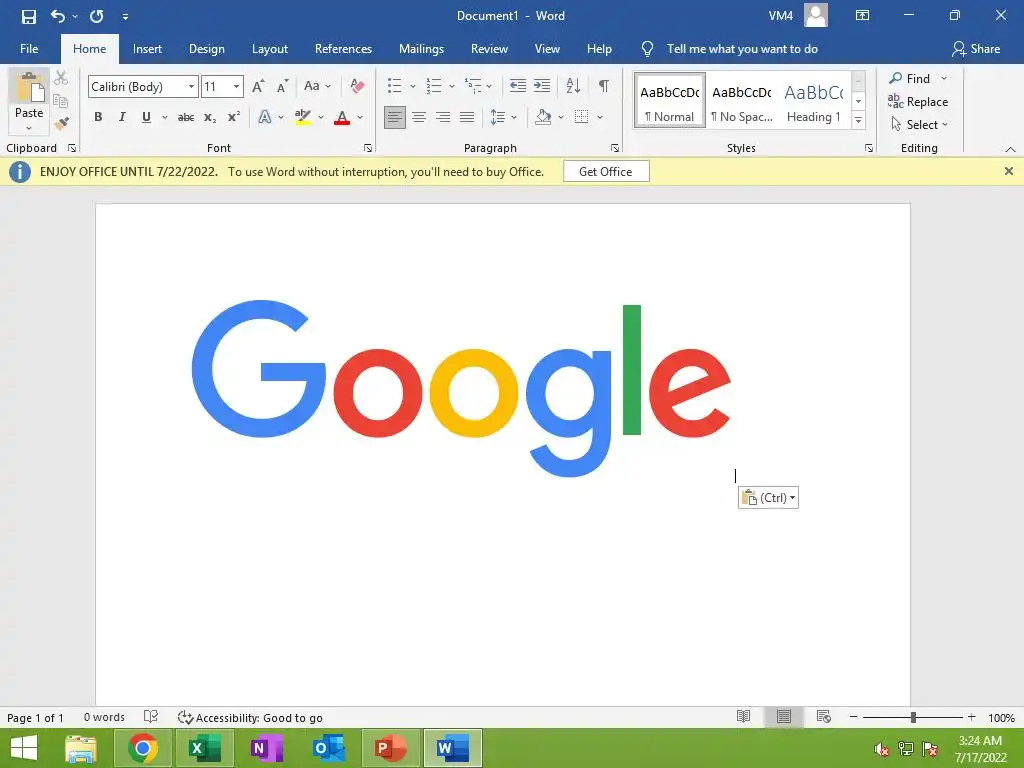Image resolution: width=1024 pixels, height=768 pixels.
Task: Repeat the last action with redo icon
Action: coord(97,16)
